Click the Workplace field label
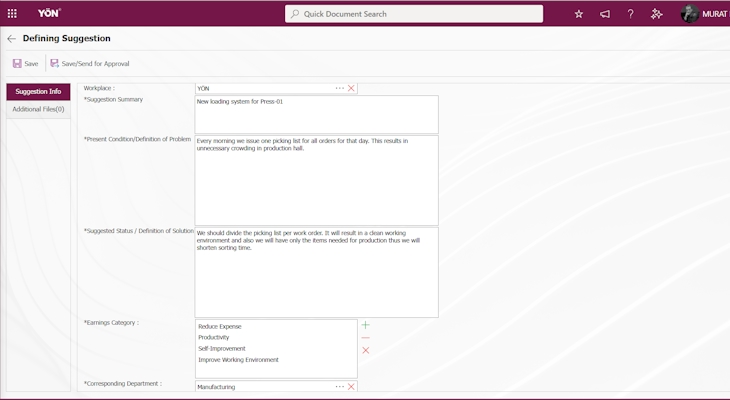Image resolution: width=730 pixels, height=400 pixels. 99,88
